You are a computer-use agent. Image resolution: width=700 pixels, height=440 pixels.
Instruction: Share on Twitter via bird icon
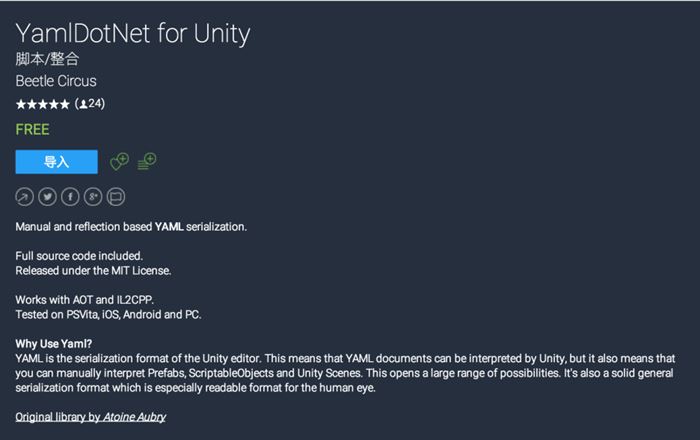coord(48,196)
